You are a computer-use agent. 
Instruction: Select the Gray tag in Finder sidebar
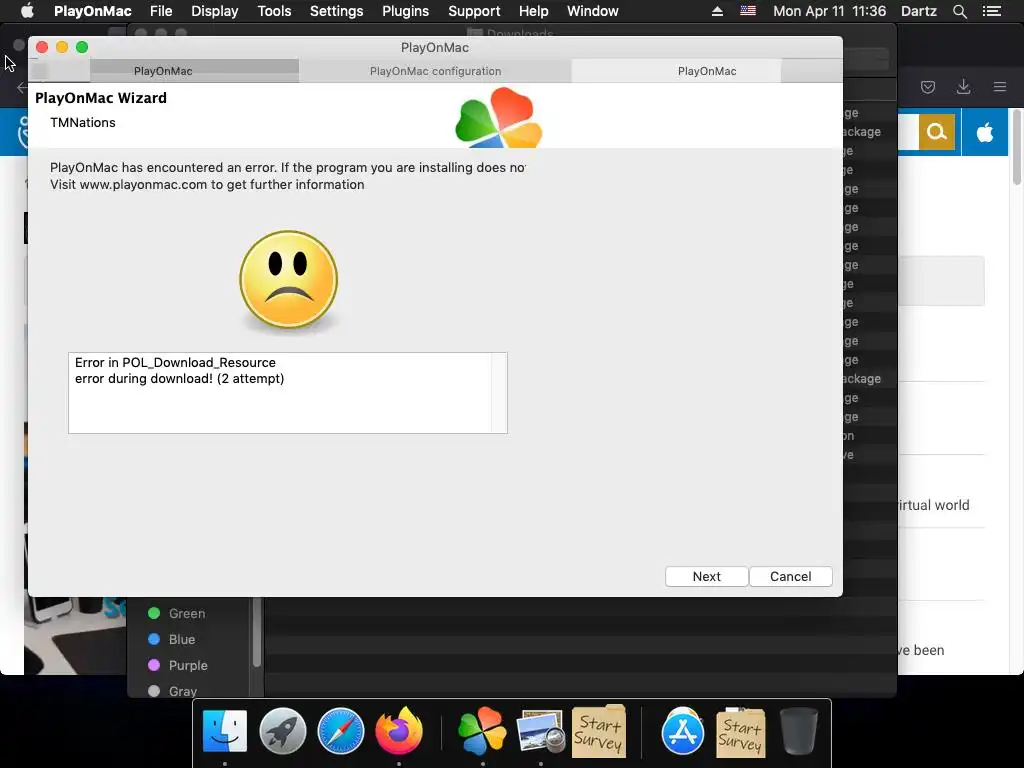tap(172, 691)
